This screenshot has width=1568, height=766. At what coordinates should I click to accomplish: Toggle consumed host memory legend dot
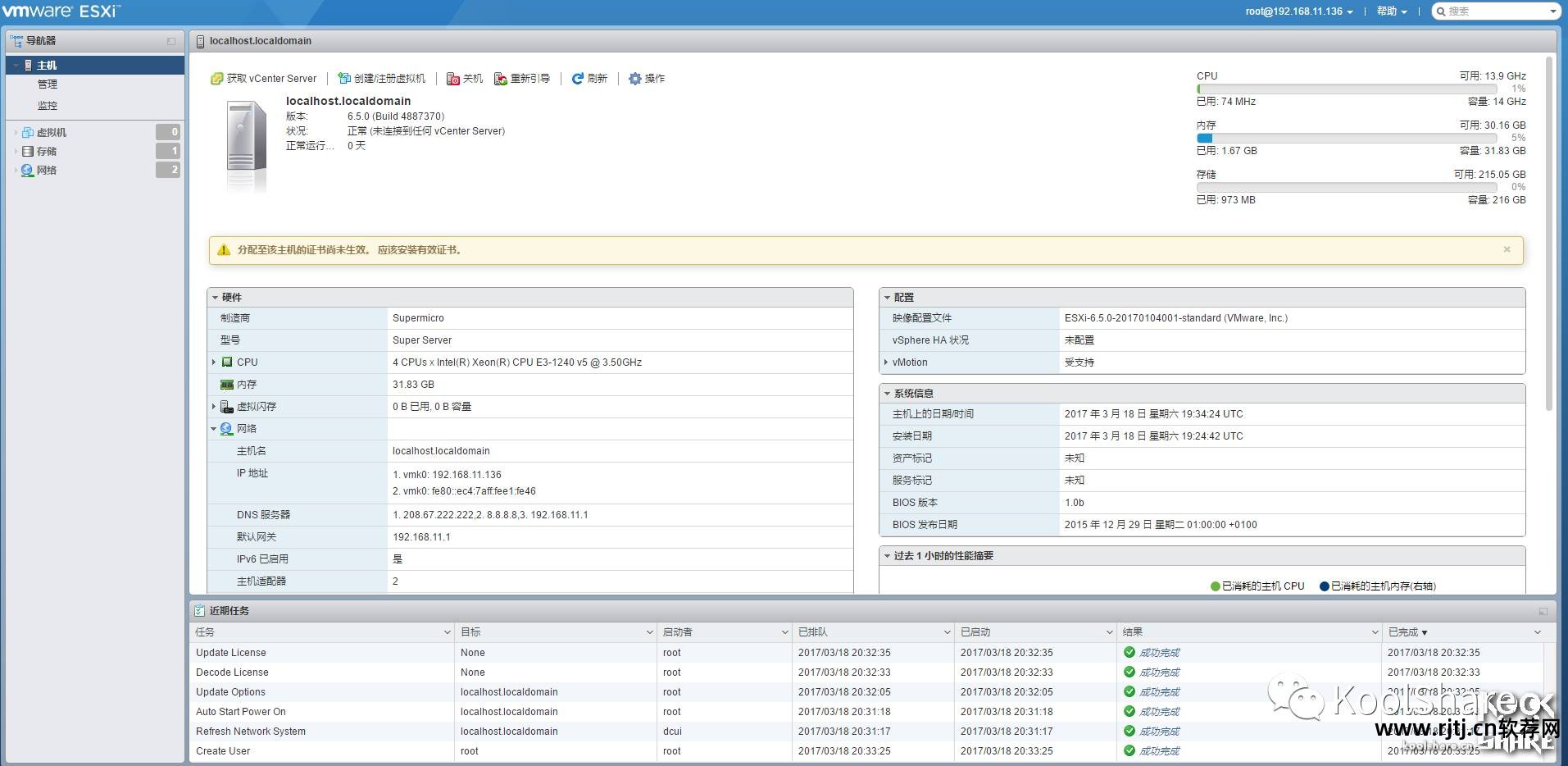click(1325, 586)
